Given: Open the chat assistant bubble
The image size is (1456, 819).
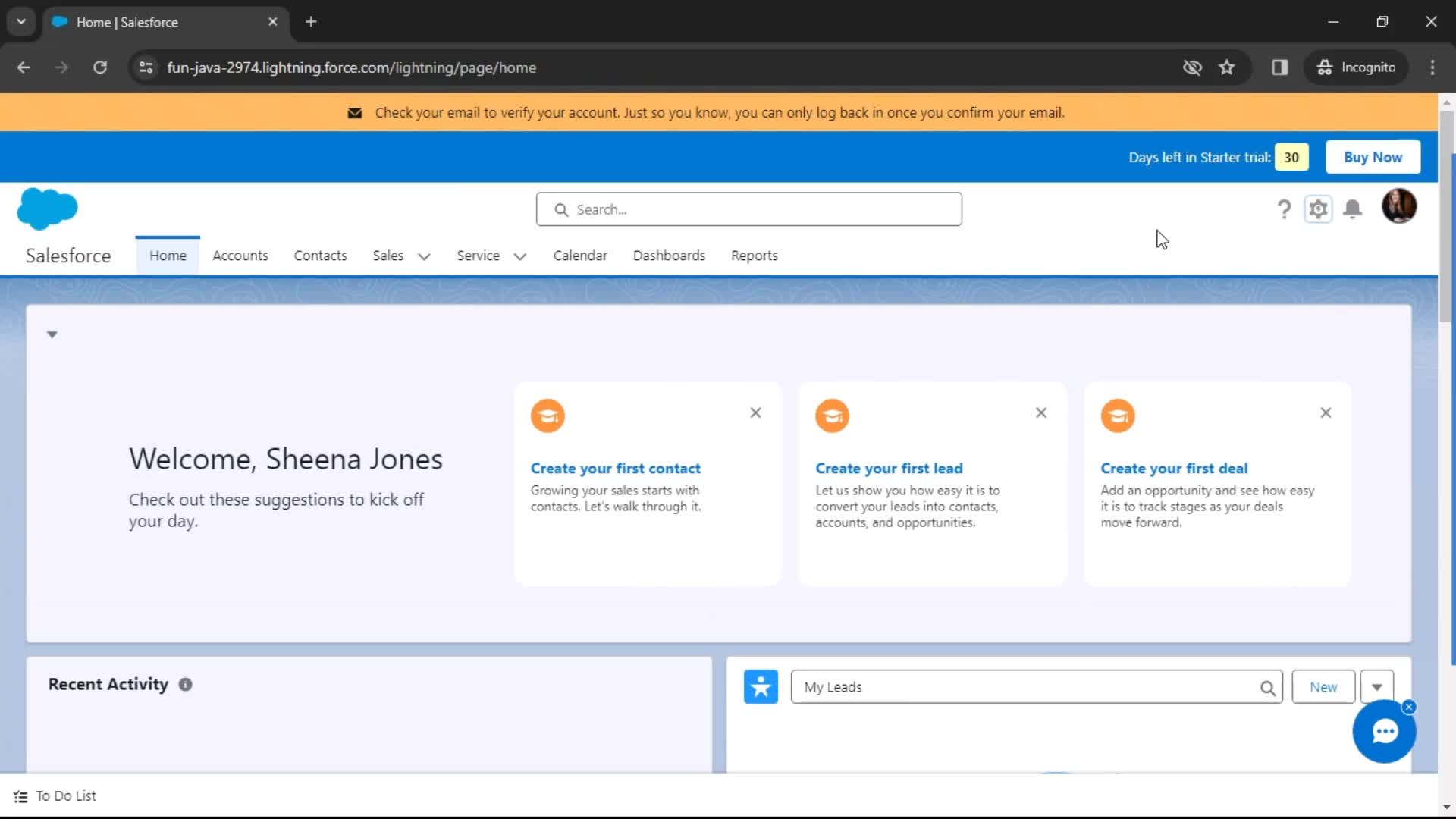Looking at the screenshot, I should click(x=1384, y=731).
